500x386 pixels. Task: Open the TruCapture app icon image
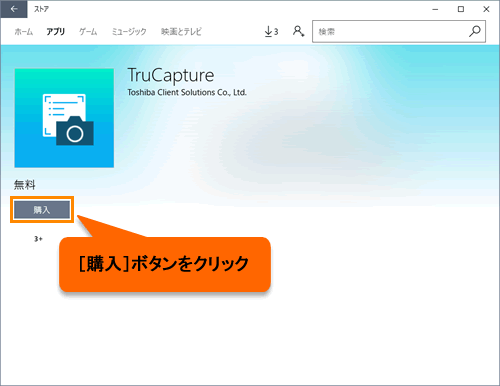[64, 118]
